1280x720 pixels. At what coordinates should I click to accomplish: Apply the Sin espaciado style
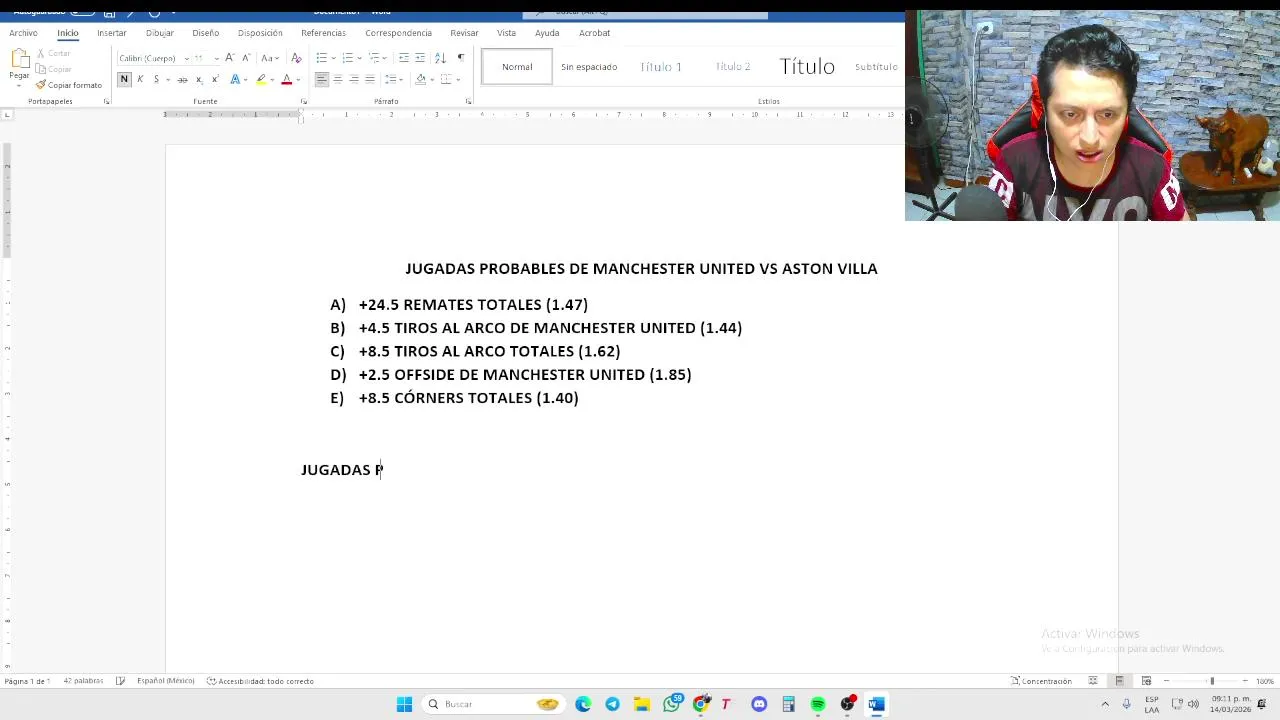tap(589, 67)
